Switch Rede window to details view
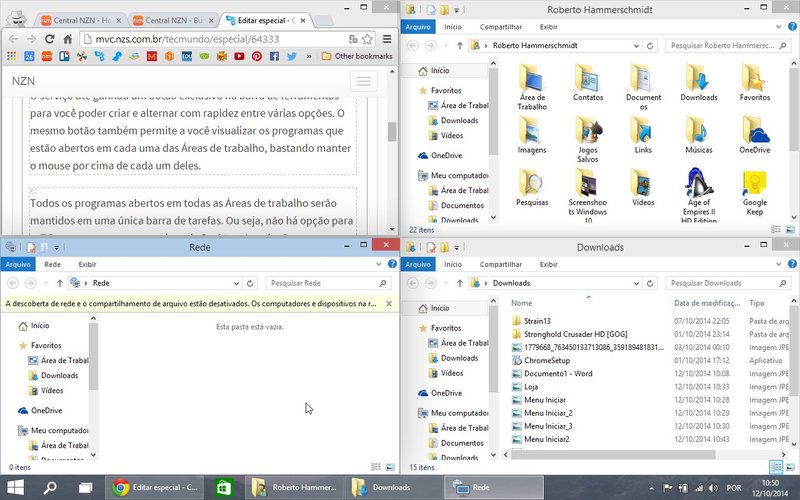 (376, 467)
